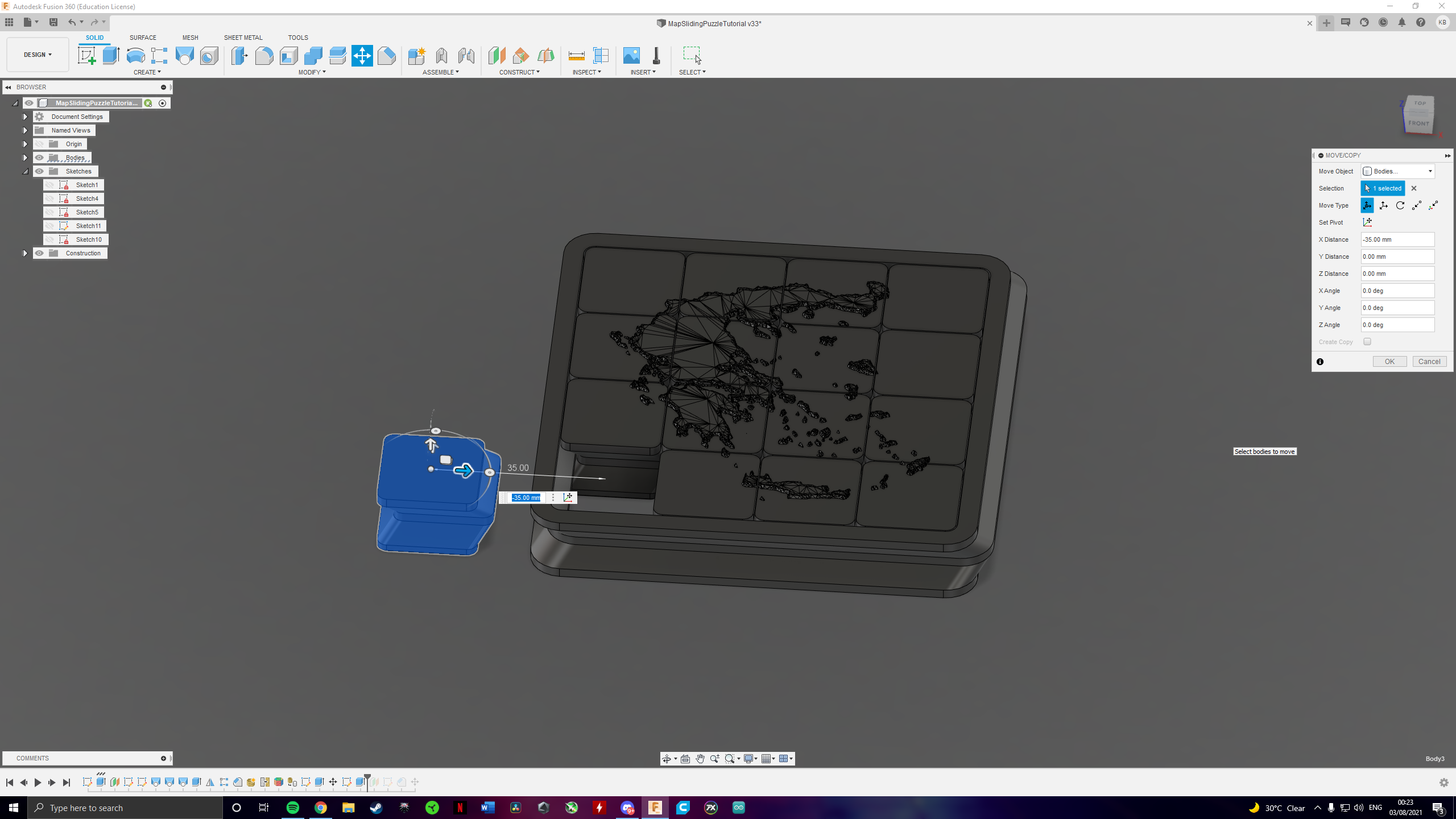
Task: Click the Set Pivot icon
Action: click(1368, 222)
